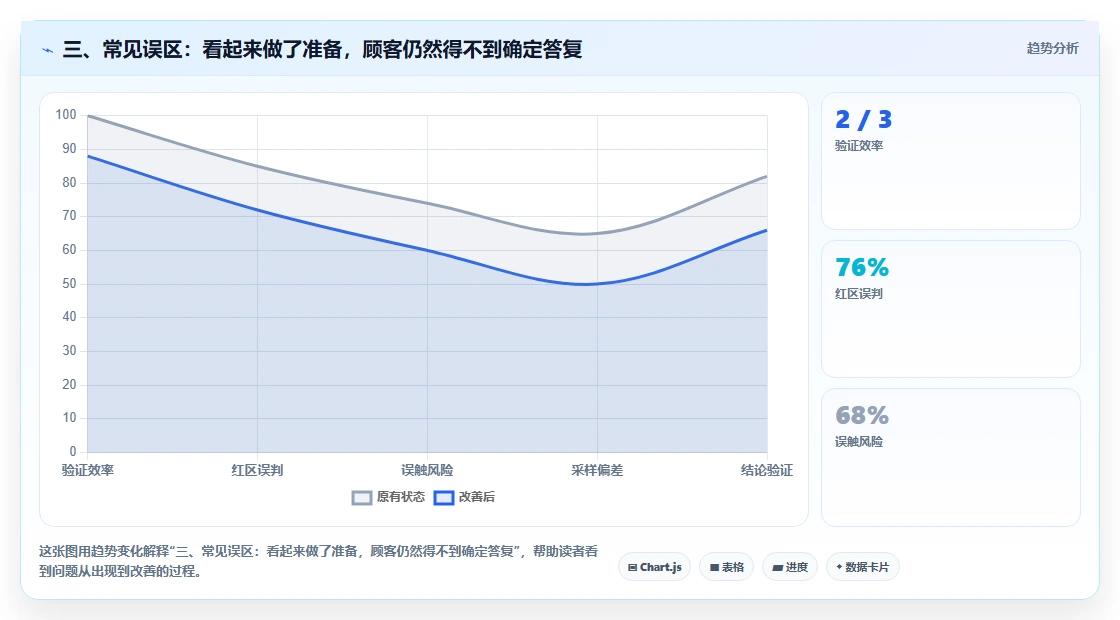Click the 表格 tag
1120x620 pixels.
tap(726, 567)
